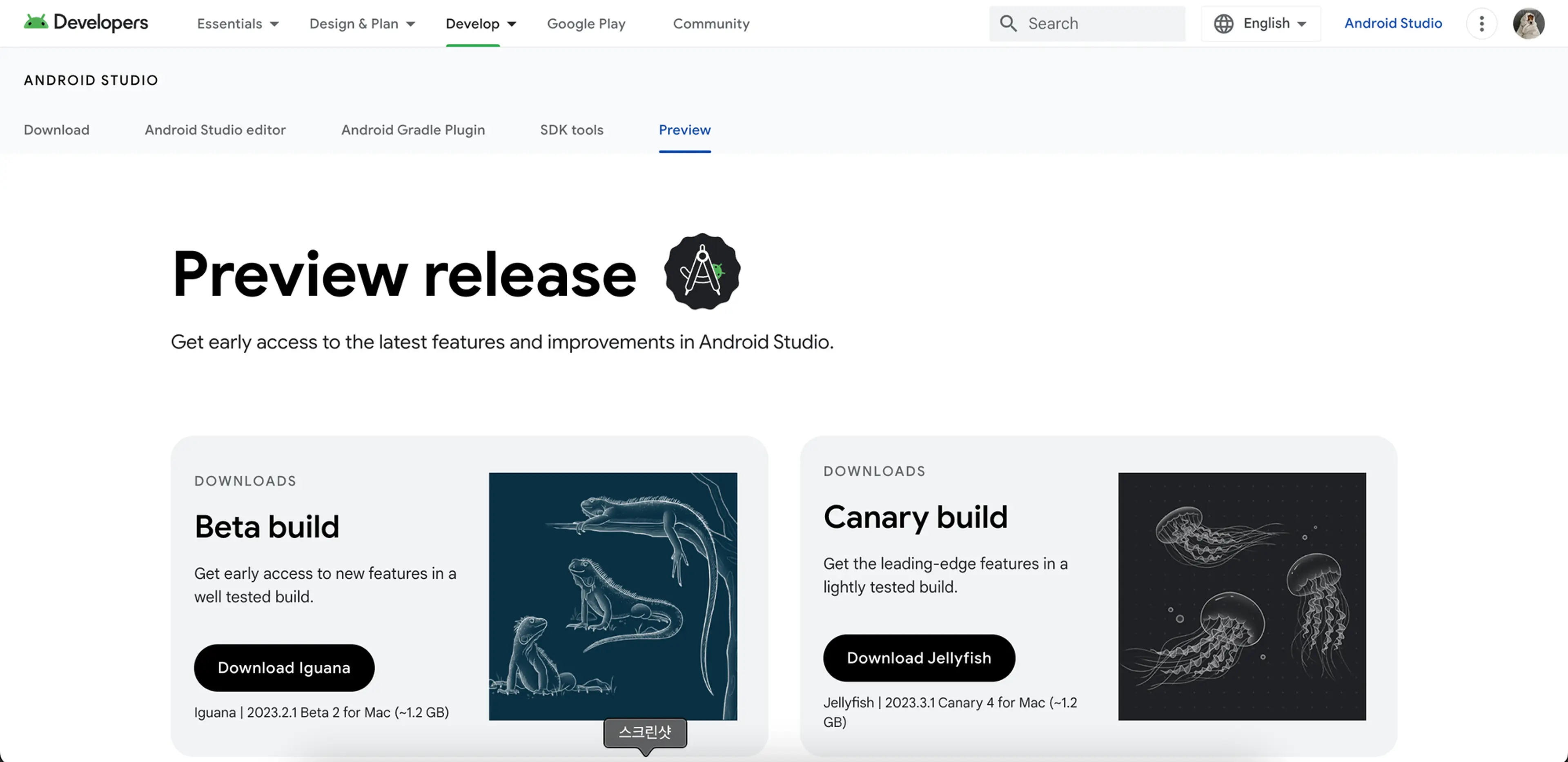Click the Beta build heading
Viewport: 1568px width, 762px height.
pos(267,526)
